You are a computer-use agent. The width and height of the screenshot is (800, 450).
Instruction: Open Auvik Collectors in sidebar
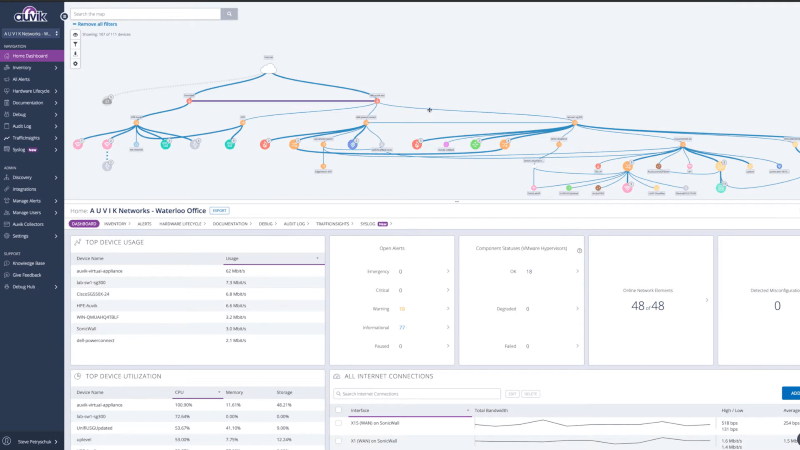tap(28, 224)
